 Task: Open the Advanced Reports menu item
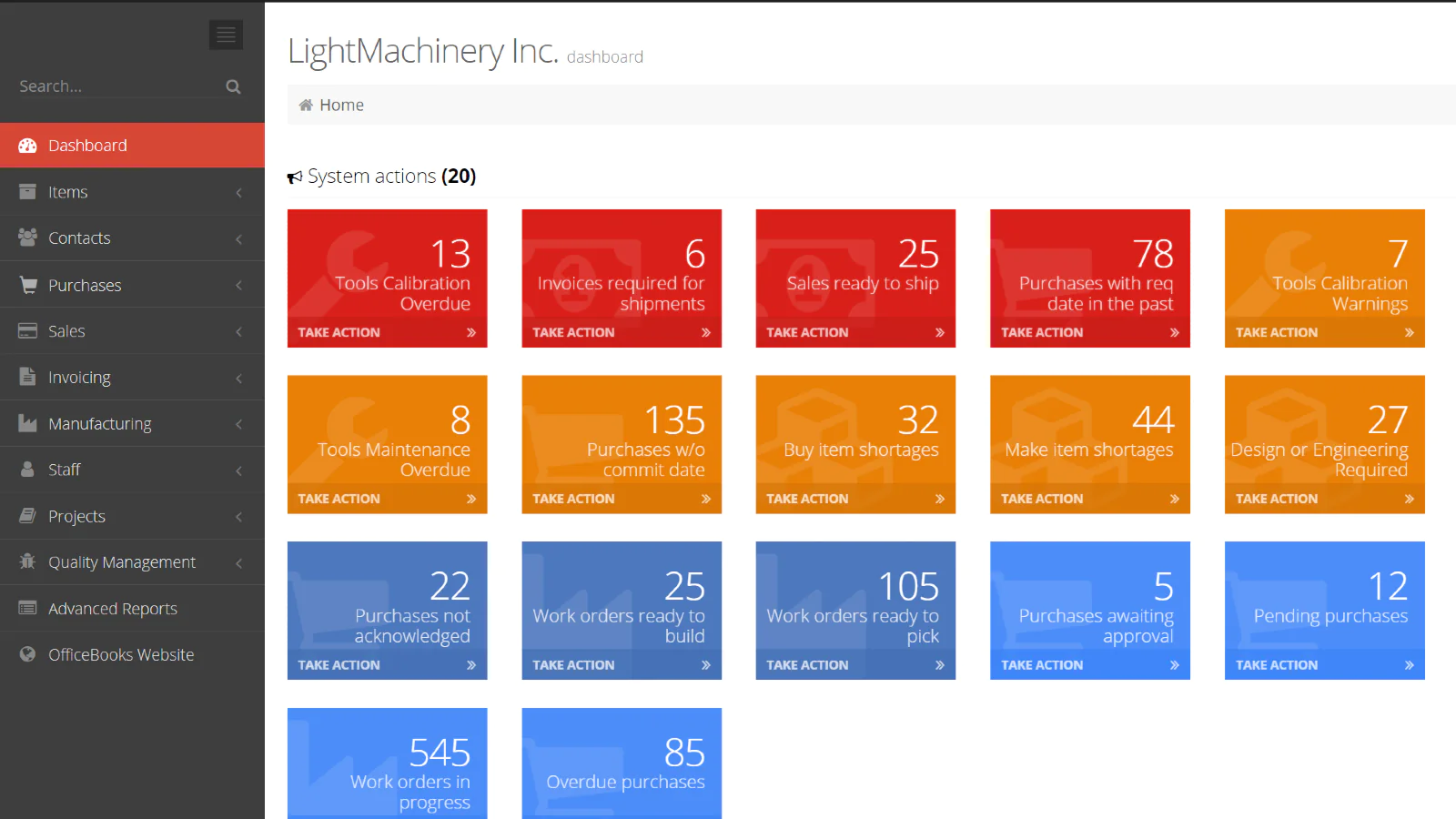[132, 608]
